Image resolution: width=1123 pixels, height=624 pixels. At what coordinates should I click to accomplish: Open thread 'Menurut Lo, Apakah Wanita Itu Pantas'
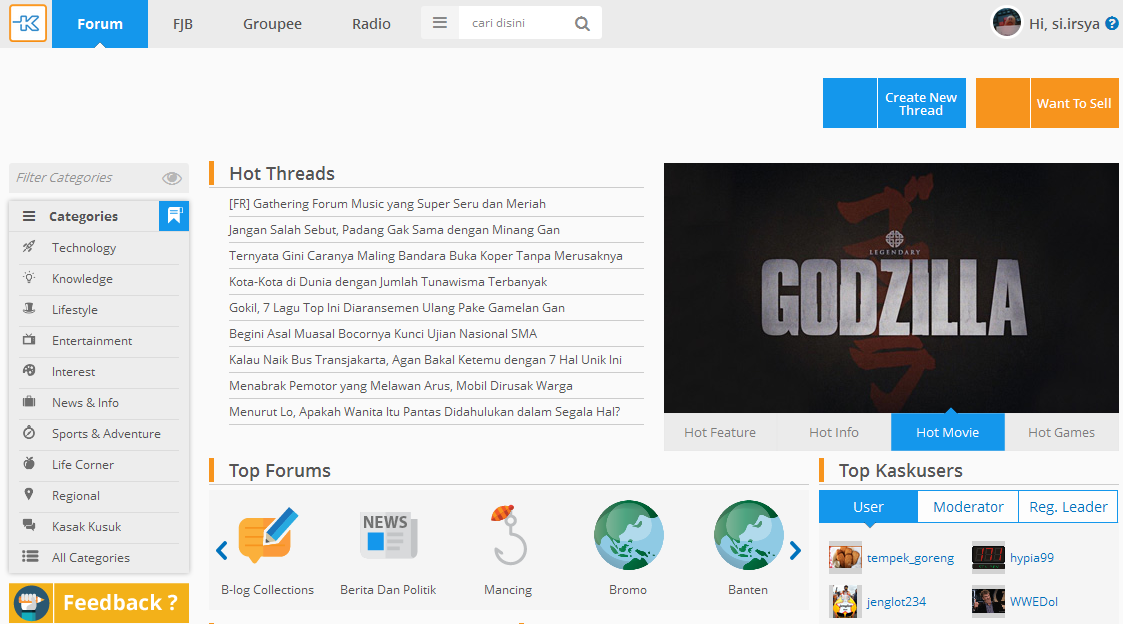click(425, 411)
